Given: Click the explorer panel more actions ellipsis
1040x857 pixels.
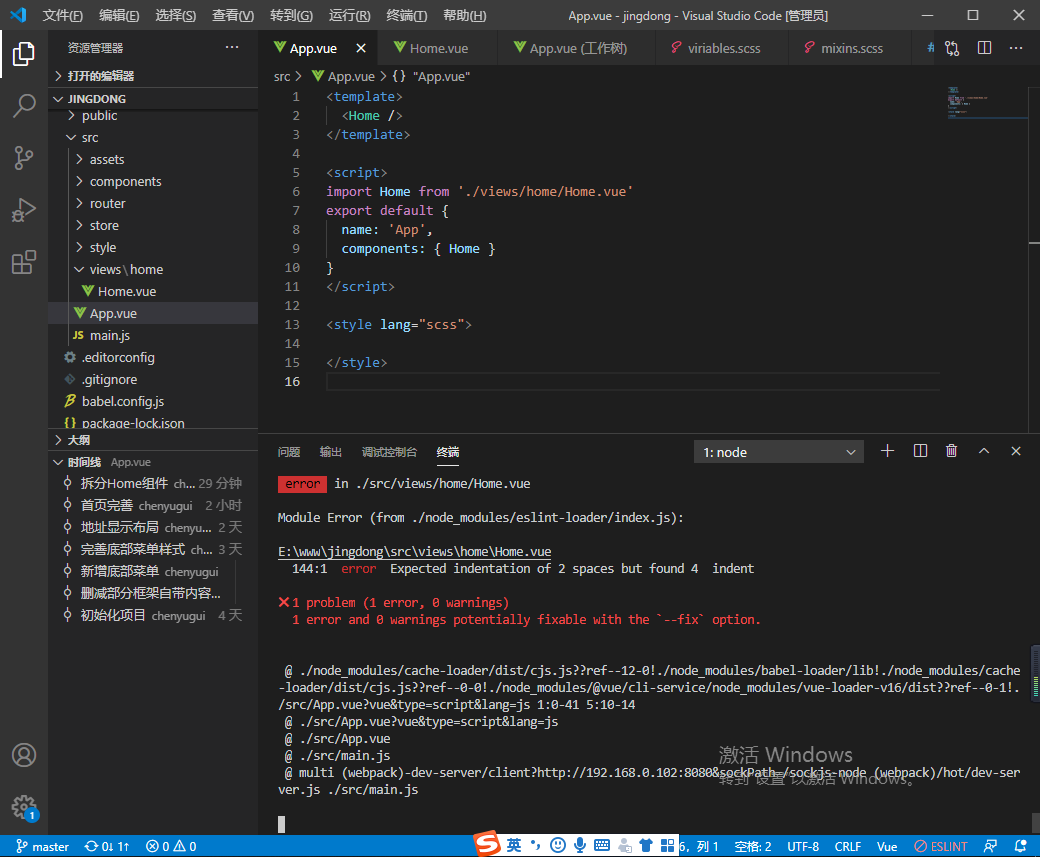Looking at the screenshot, I should coord(232,47).
